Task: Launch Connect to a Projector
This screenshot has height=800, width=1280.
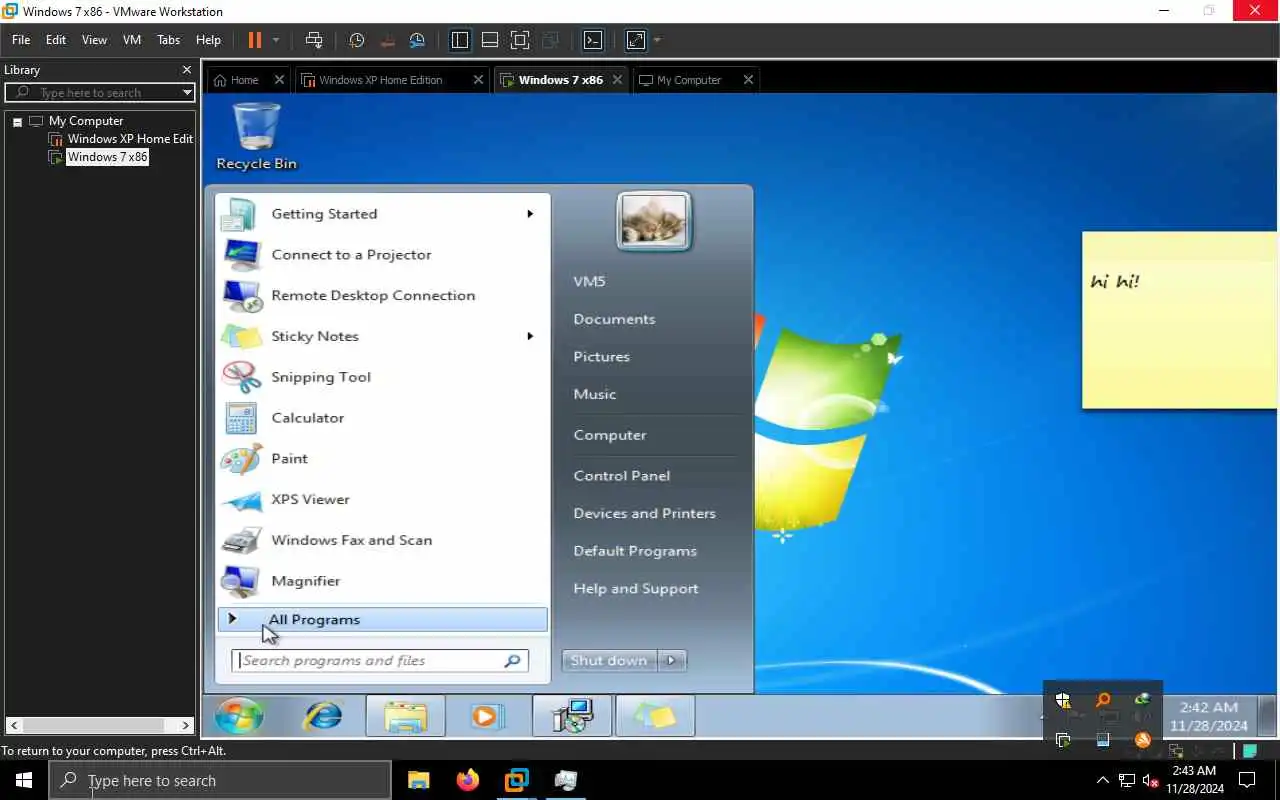Action: pos(382,255)
